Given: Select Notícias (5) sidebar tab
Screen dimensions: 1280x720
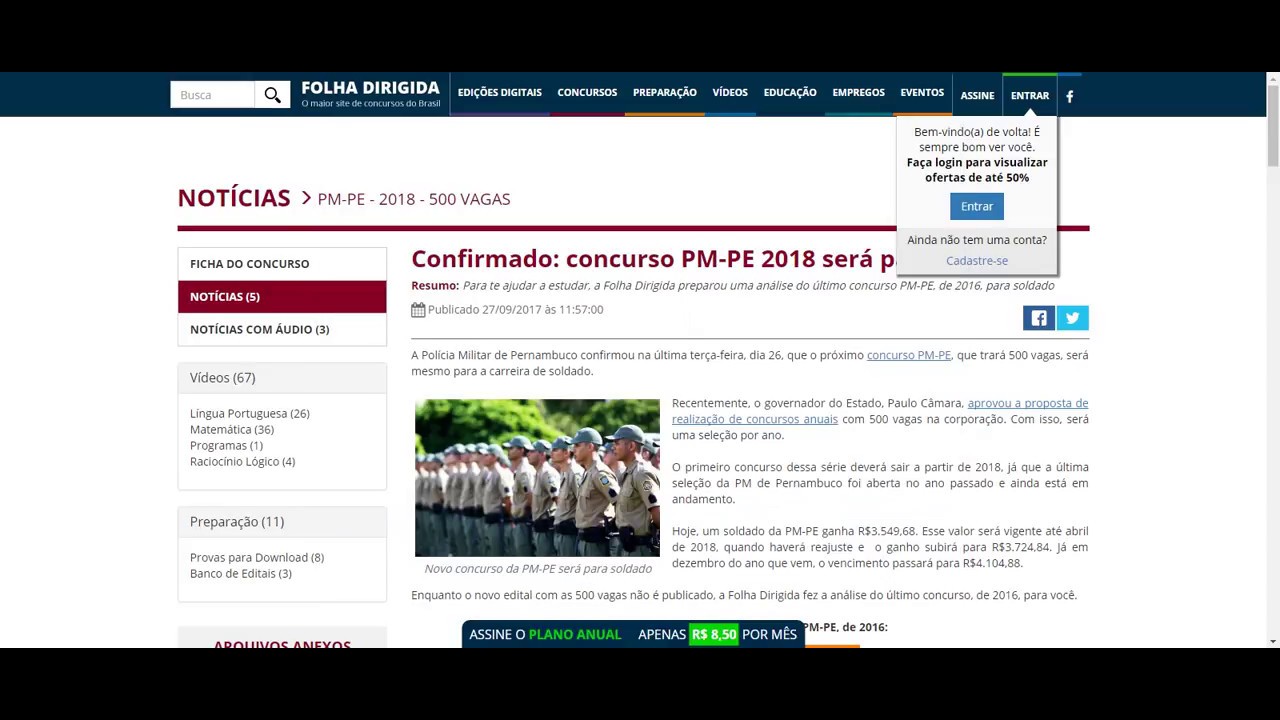Looking at the screenshot, I should [x=282, y=297].
